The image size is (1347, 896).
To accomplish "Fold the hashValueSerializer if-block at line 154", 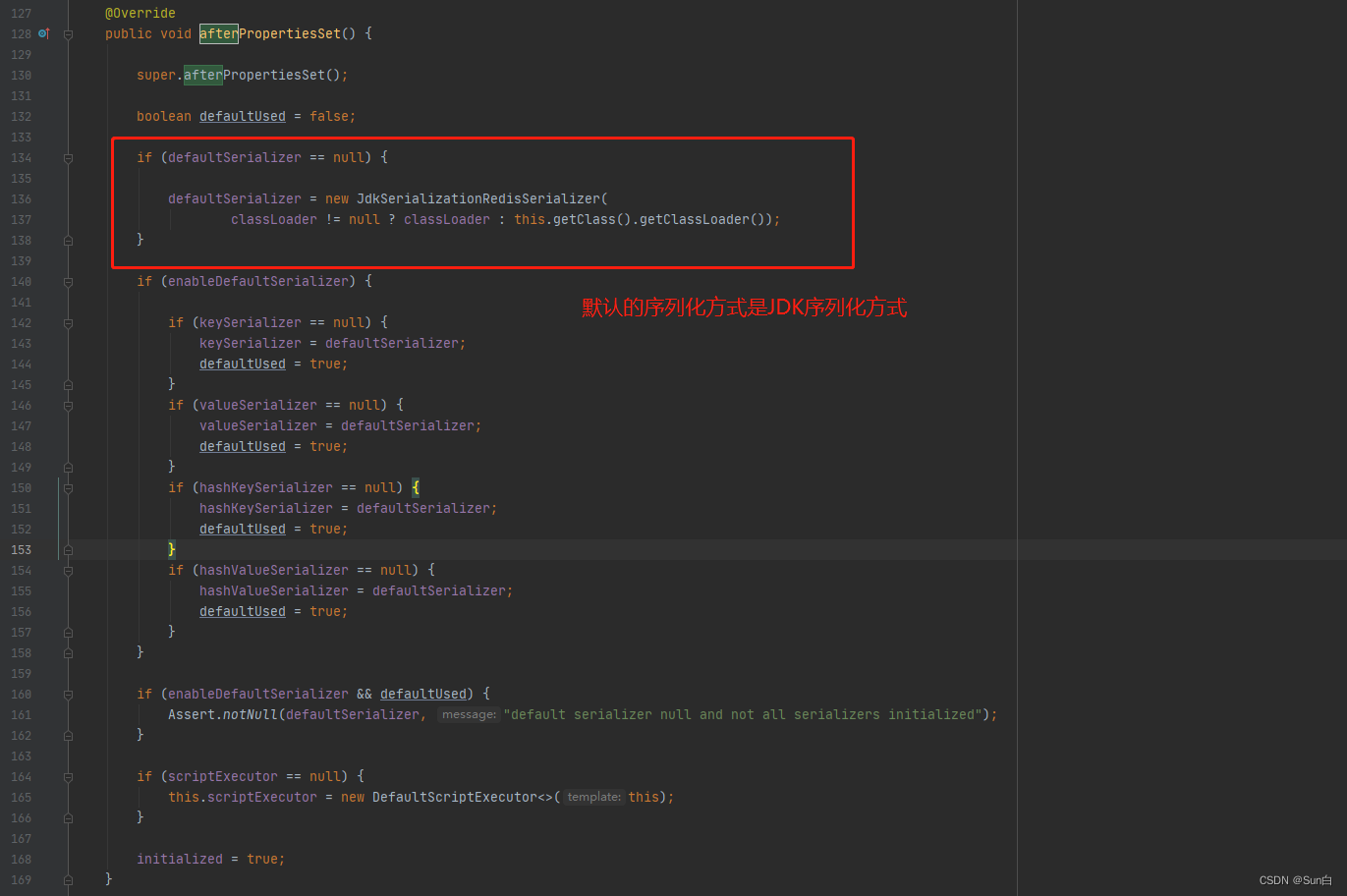I will coord(68,571).
